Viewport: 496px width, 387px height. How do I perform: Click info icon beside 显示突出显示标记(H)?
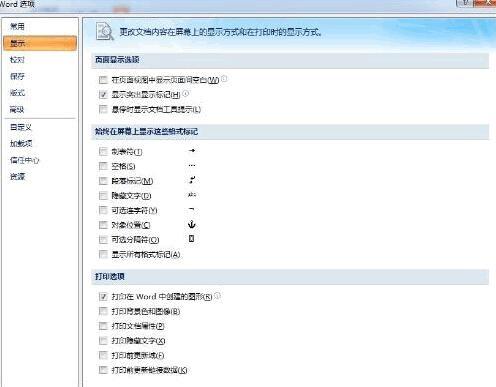click(x=185, y=94)
